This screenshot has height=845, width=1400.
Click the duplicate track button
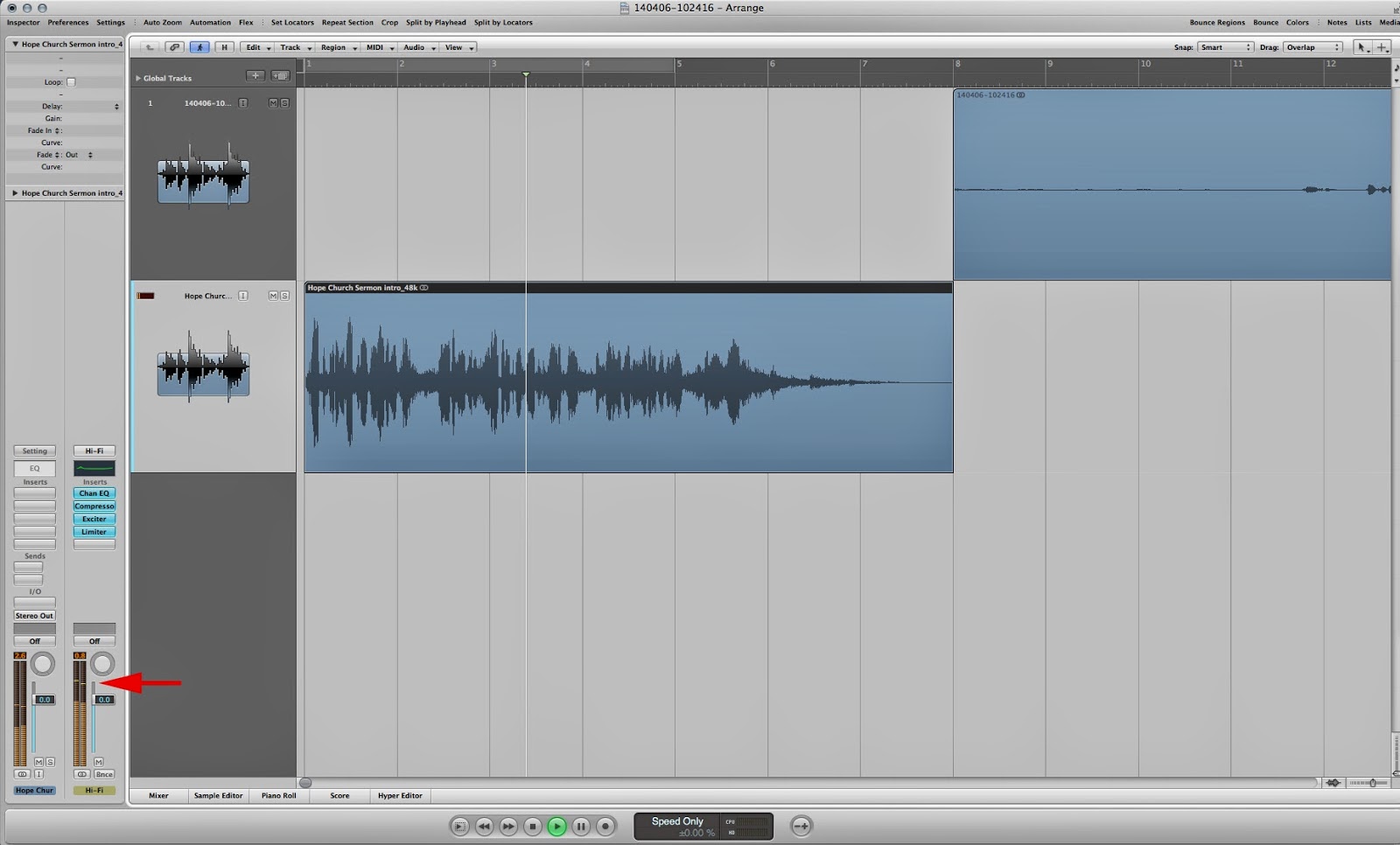[280, 76]
